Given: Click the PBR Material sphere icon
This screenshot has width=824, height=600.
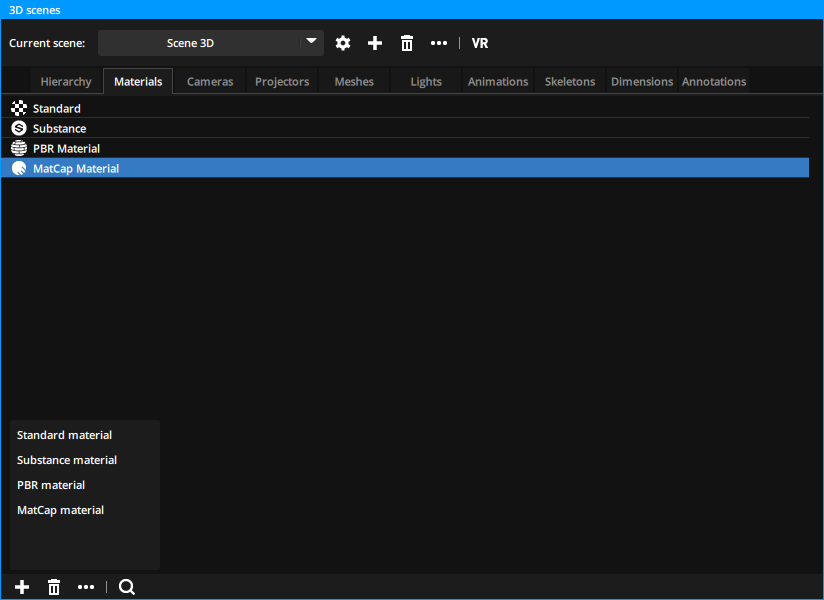Looking at the screenshot, I should tap(19, 148).
